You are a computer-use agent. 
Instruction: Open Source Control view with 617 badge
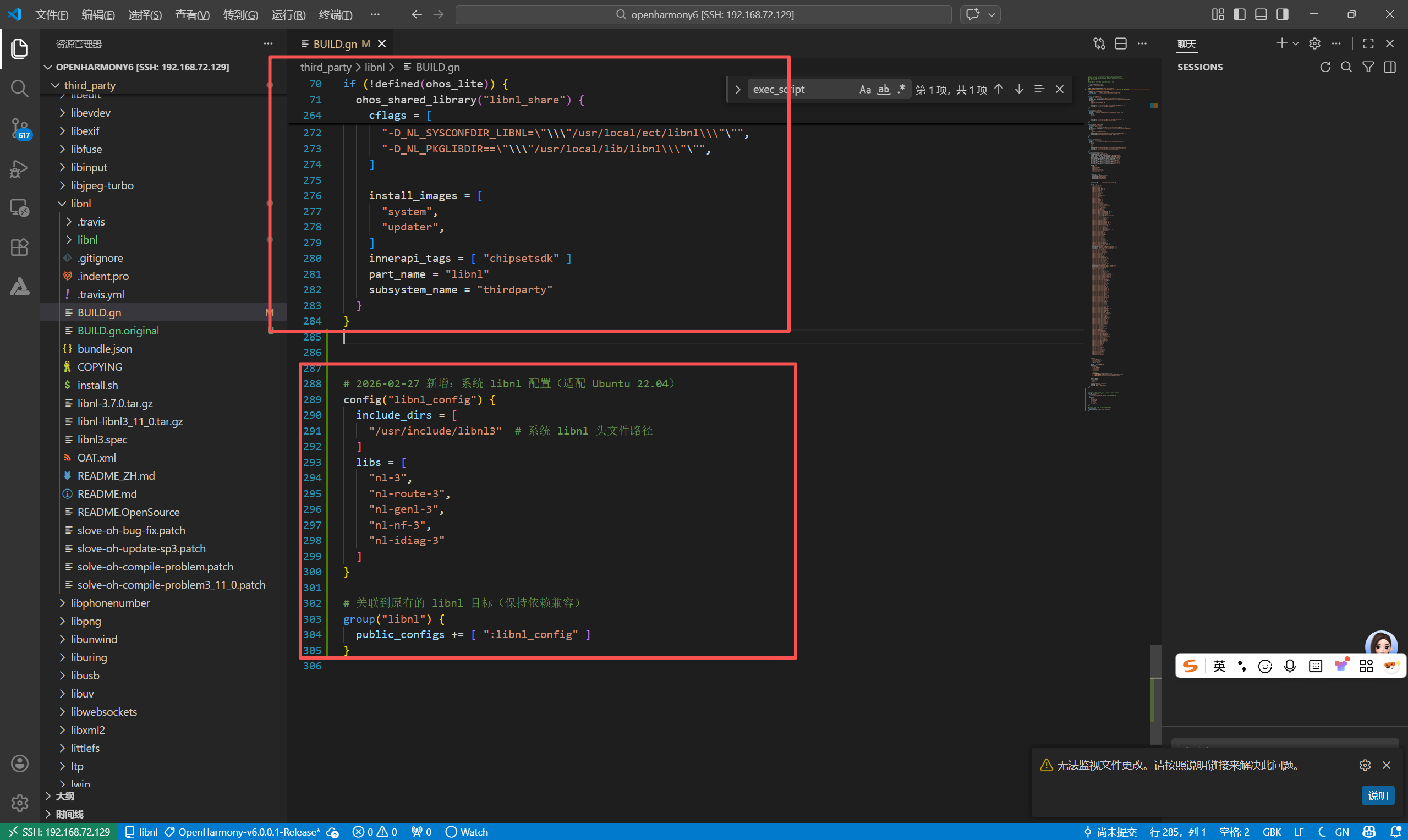tap(19, 129)
